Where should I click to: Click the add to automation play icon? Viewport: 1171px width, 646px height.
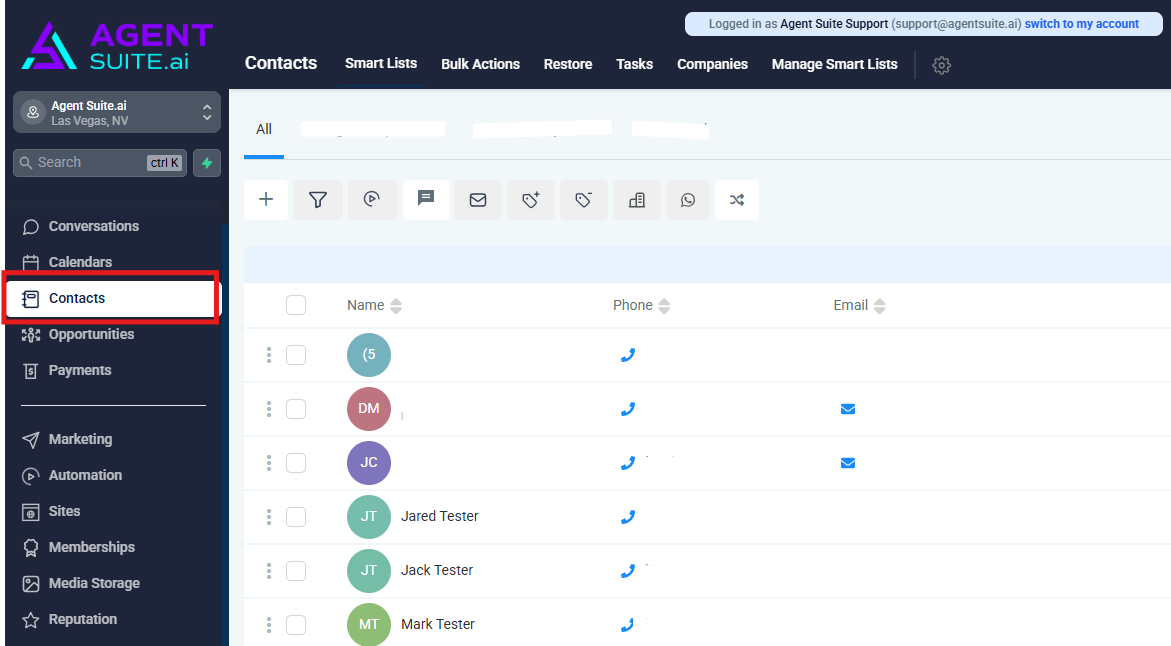point(371,199)
